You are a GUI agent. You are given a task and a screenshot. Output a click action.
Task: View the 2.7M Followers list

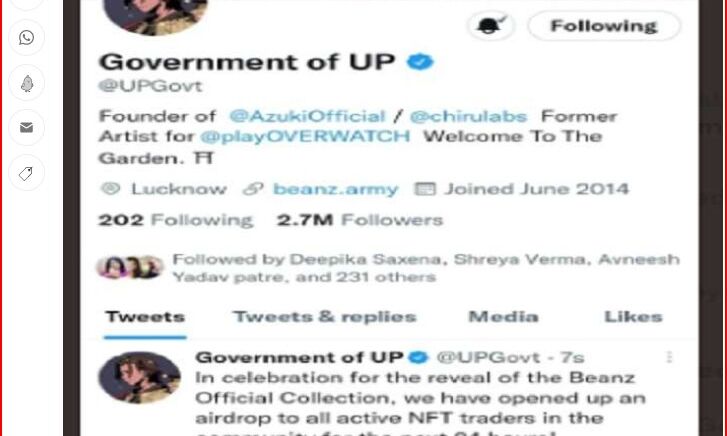[360, 220]
